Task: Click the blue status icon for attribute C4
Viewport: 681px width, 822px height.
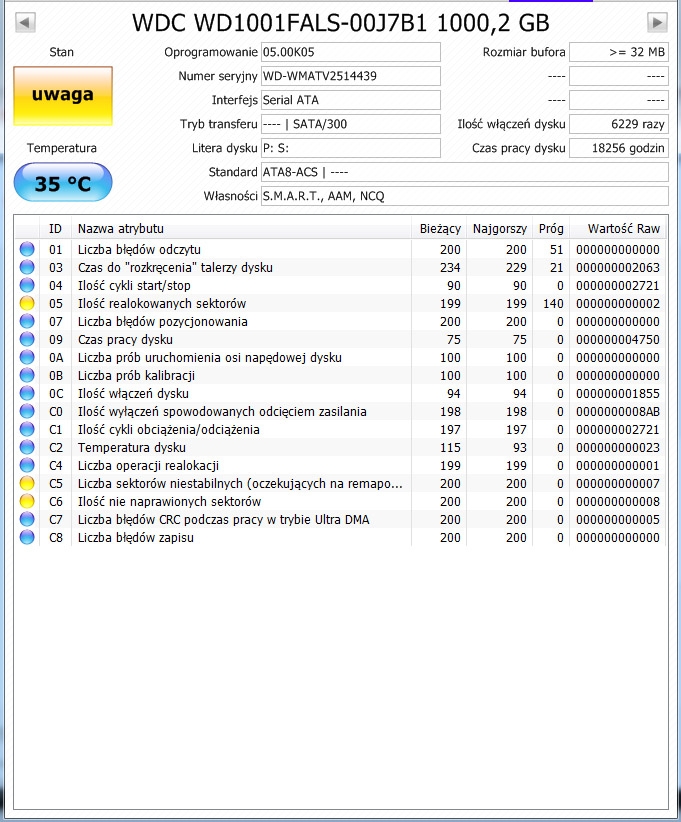Action: coord(27,465)
